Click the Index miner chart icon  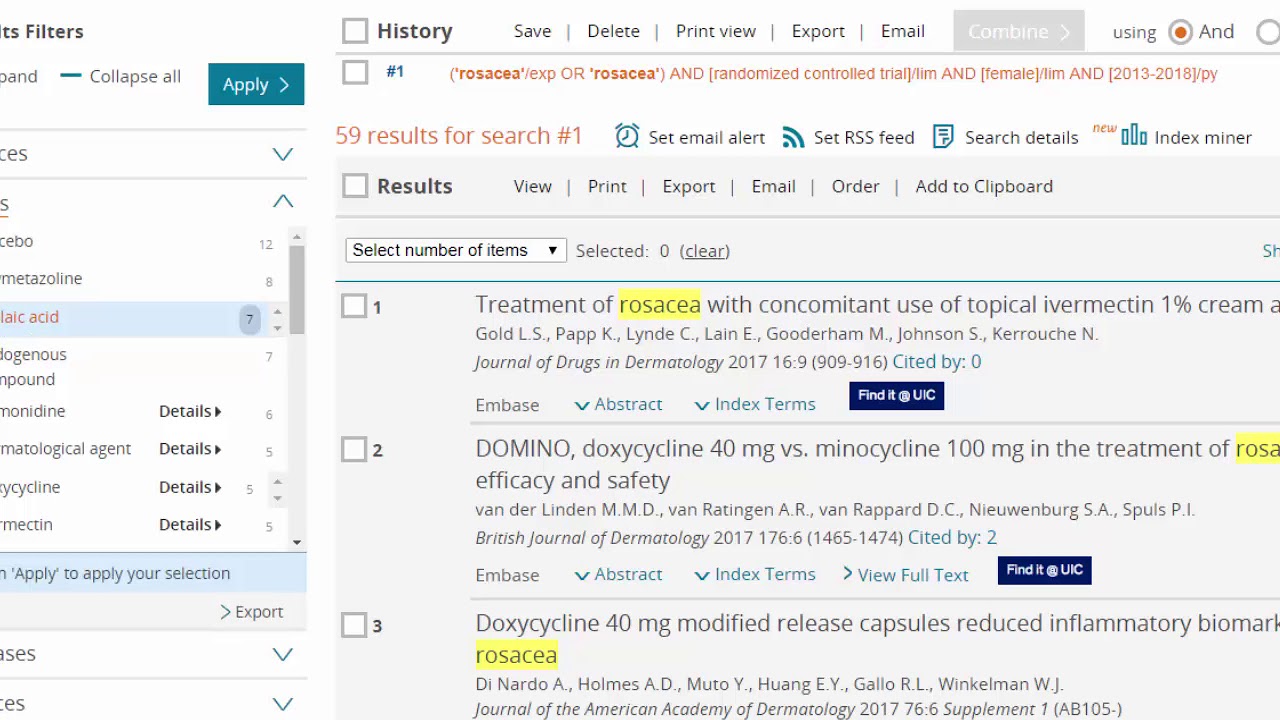pyautogui.click(x=1134, y=134)
